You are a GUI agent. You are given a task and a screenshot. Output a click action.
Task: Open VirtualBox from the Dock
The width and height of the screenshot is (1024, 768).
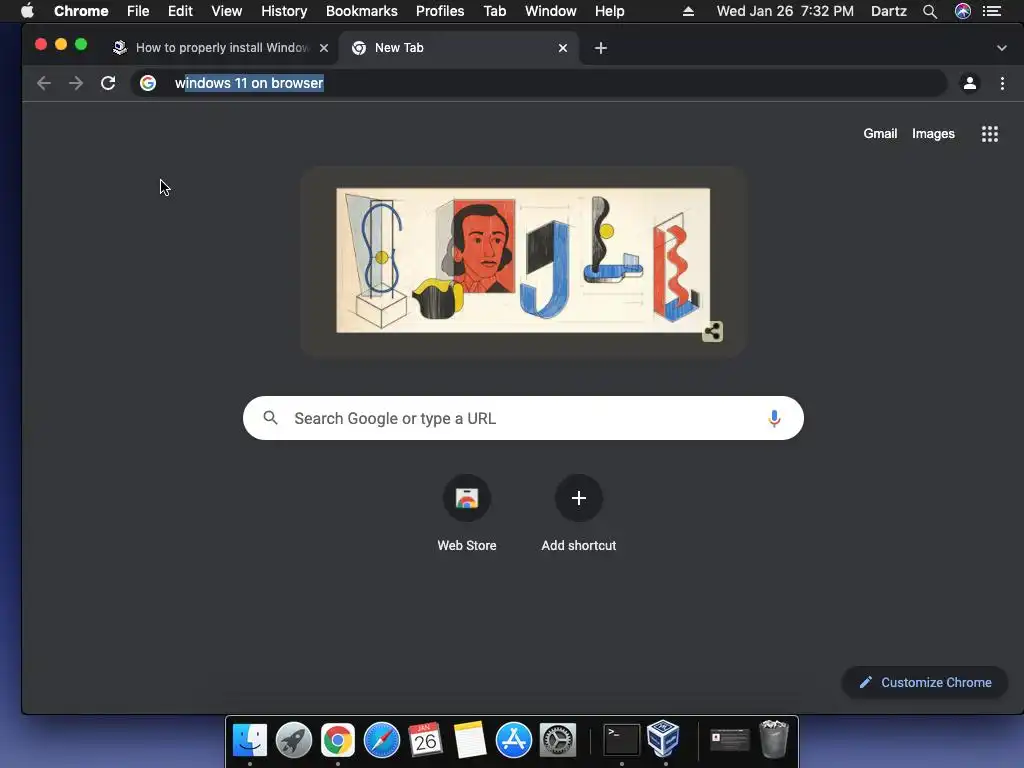(664, 739)
